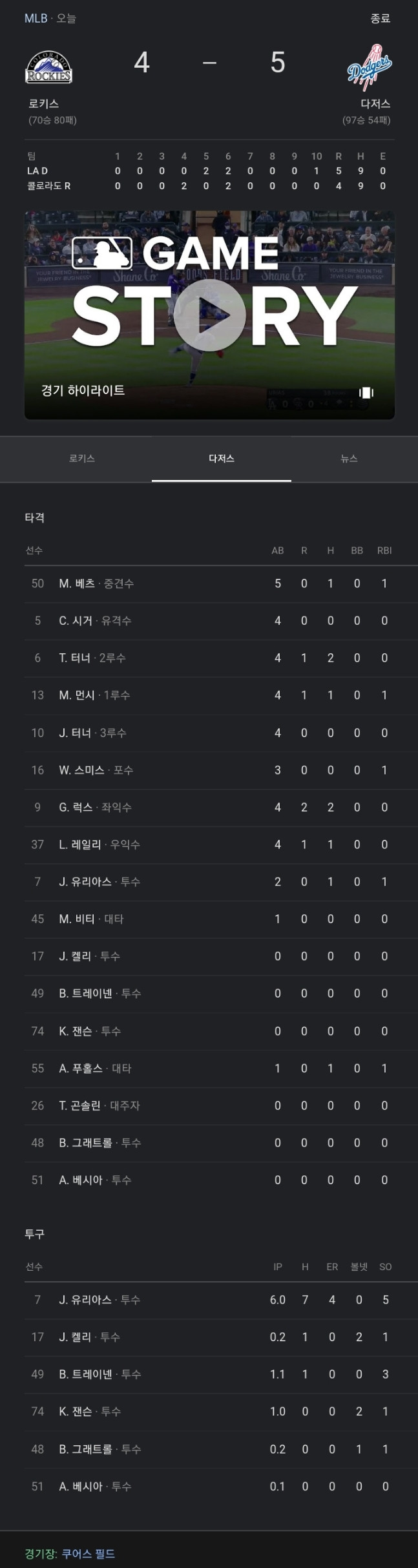Click the MLB logo on video thumbnail

102,253
